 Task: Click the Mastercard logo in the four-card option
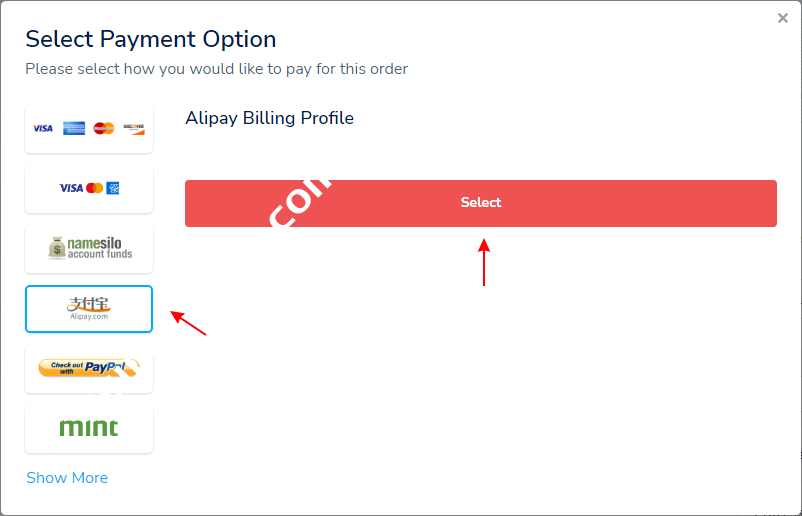[104, 129]
